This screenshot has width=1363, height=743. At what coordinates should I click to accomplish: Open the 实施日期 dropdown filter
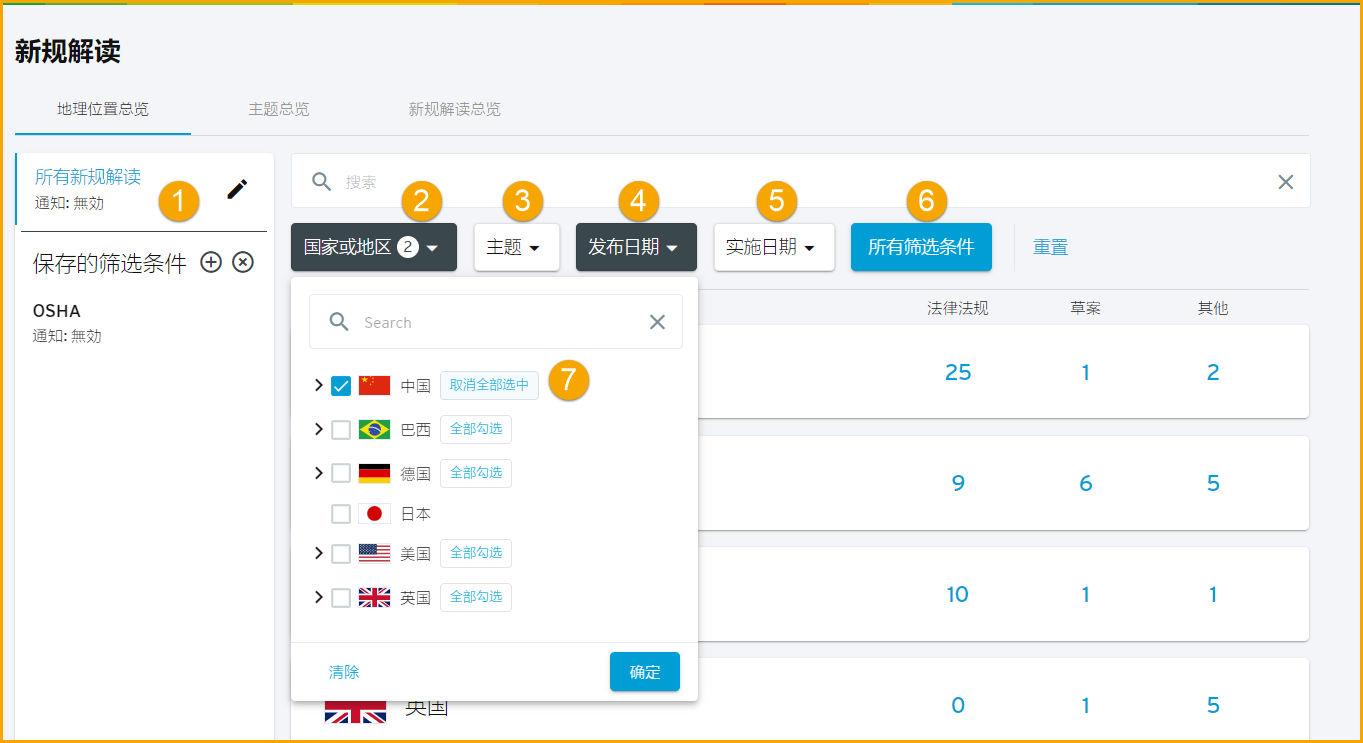pos(774,247)
